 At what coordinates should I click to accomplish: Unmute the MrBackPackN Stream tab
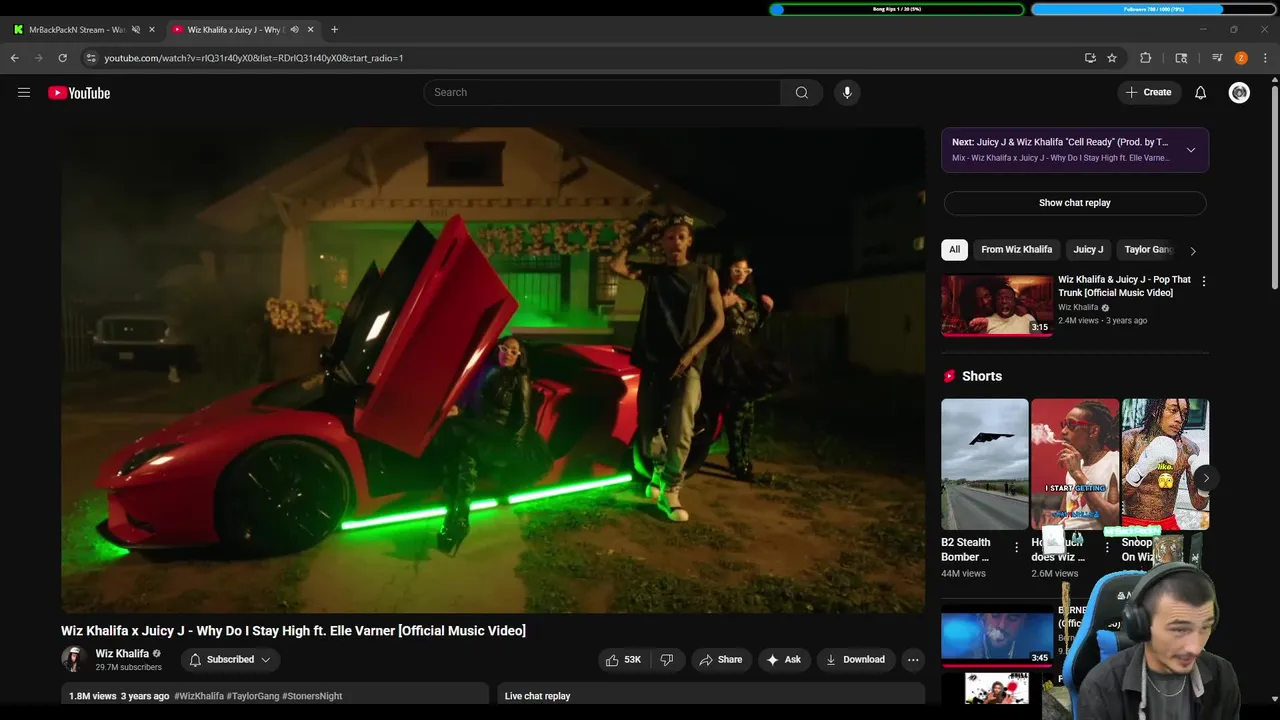tap(136, 29)
